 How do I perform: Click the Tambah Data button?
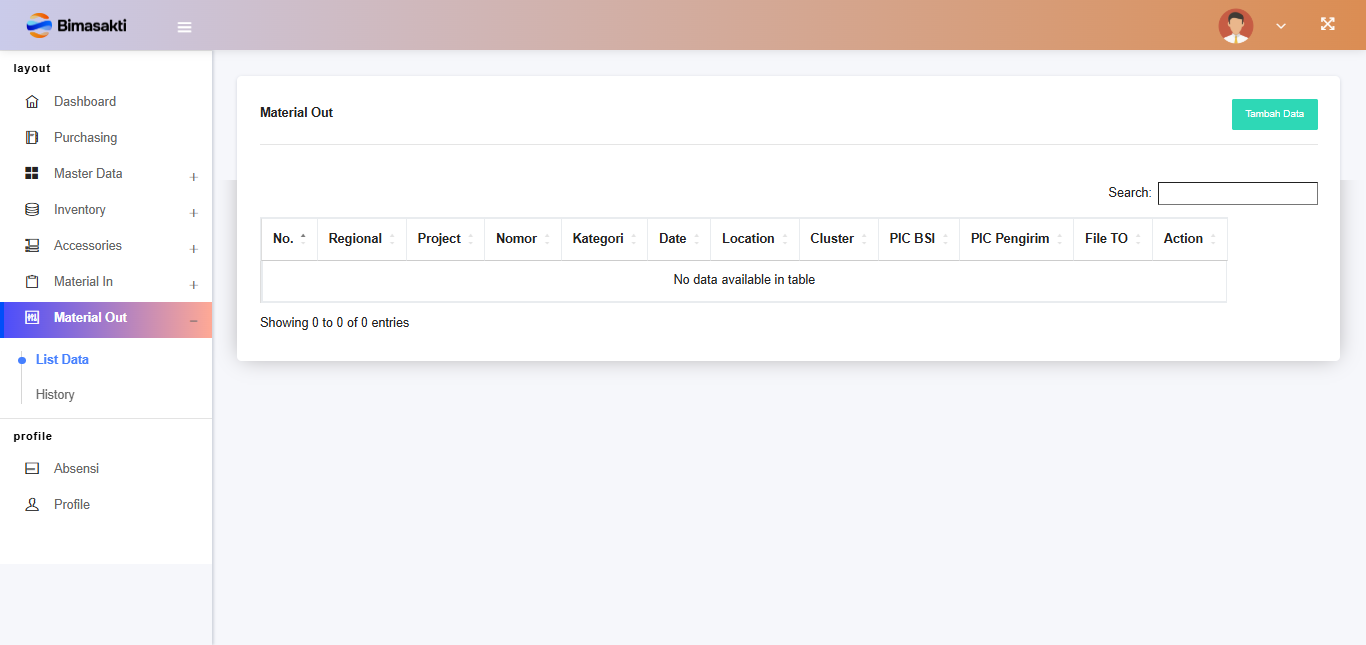coord(1274,114)
